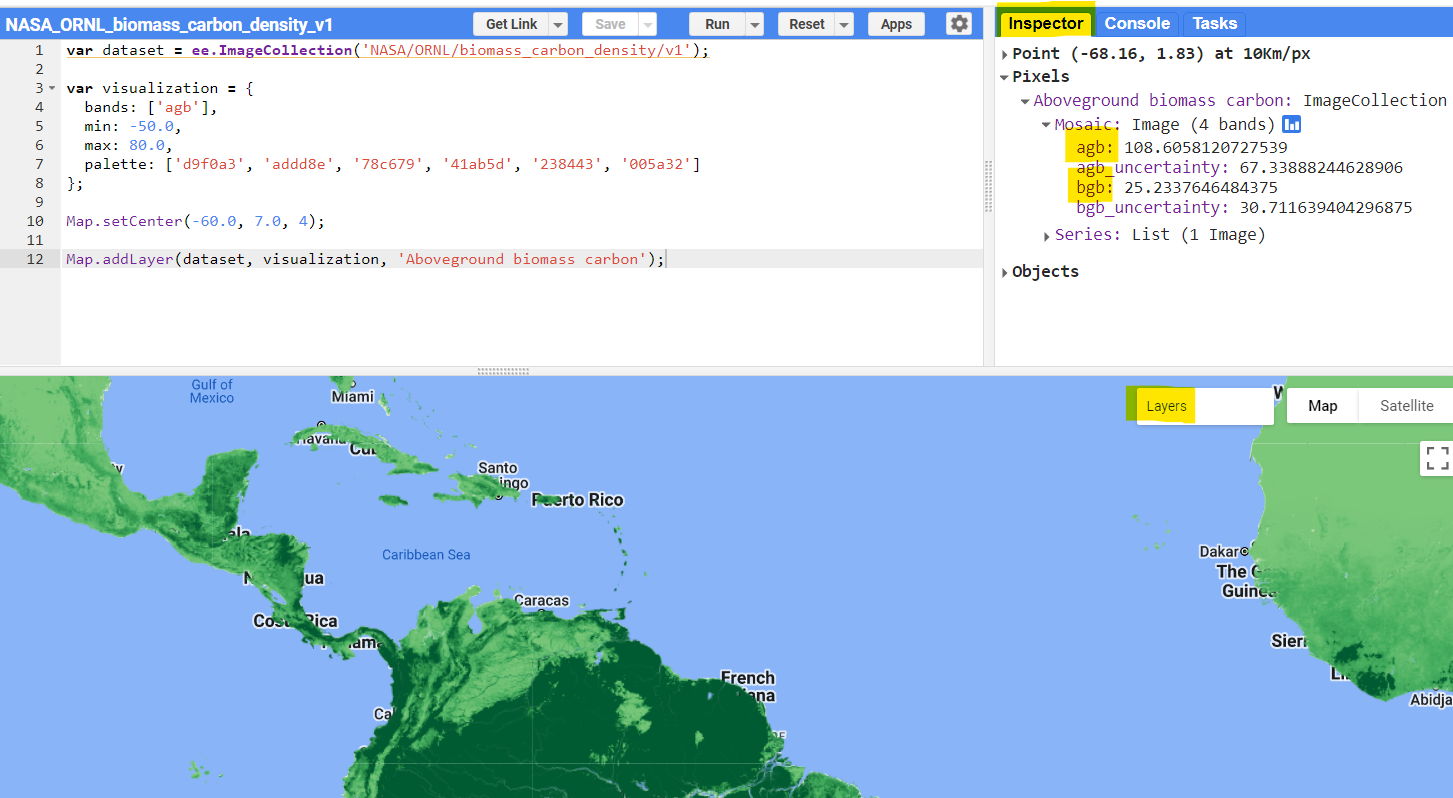Open the Code Editor settings gear
The height and width of the screenshot is (798, 1453).
958,23
